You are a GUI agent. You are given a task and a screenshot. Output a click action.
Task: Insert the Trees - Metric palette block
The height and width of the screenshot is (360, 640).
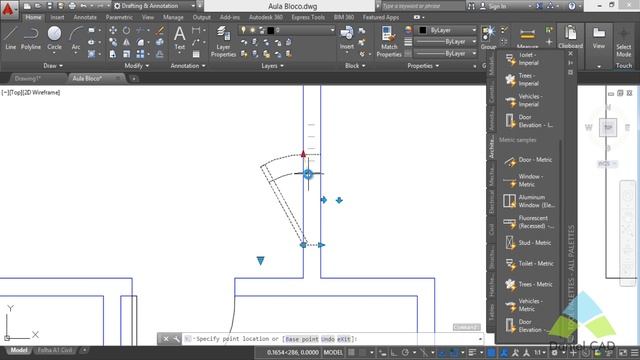pos(529,284)
